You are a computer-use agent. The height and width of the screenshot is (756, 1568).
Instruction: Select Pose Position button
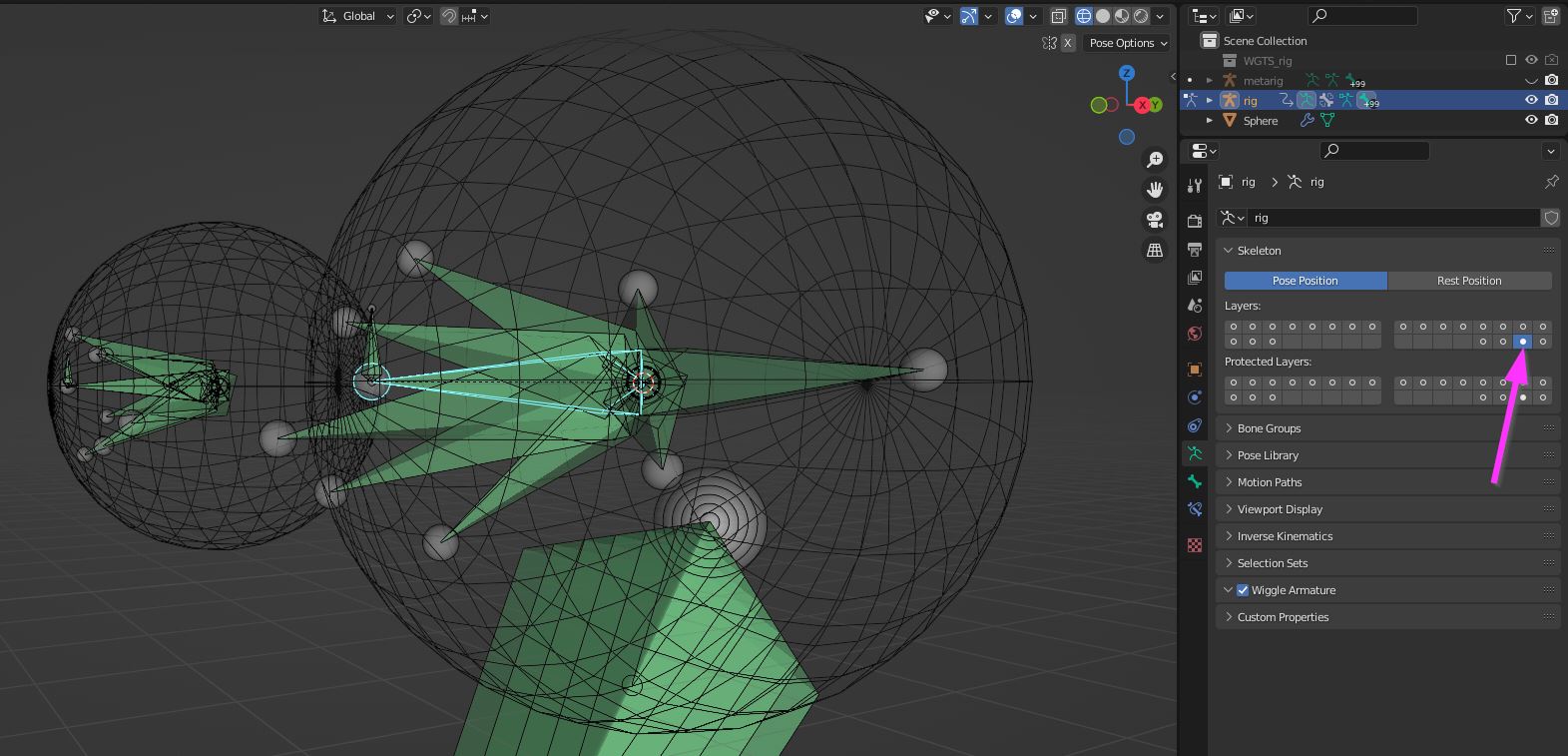(1306, 281)
